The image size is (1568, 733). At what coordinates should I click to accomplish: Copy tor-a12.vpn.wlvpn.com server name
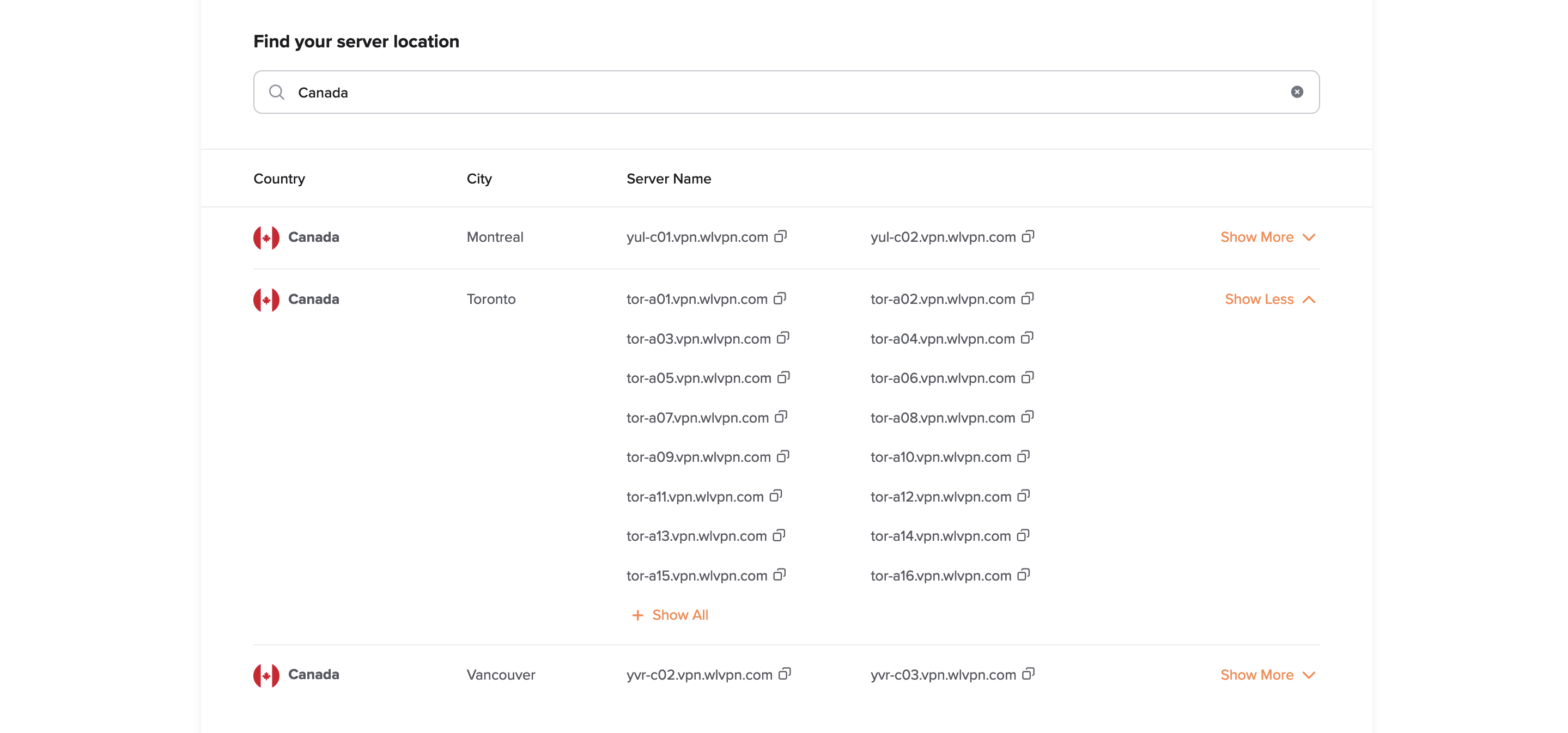click(1024, 496)
